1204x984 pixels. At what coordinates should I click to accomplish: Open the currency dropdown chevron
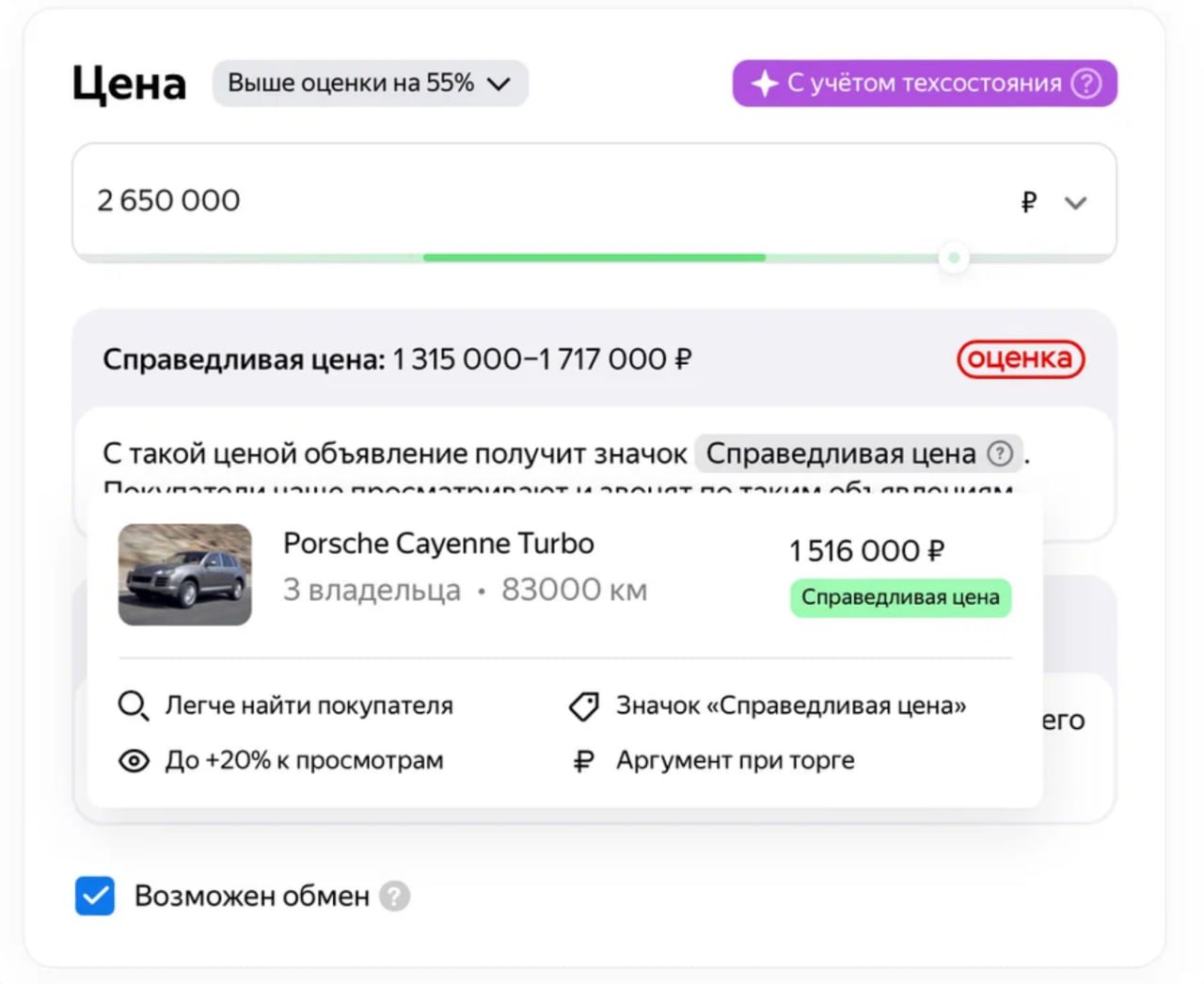(x=1075, y=202)
